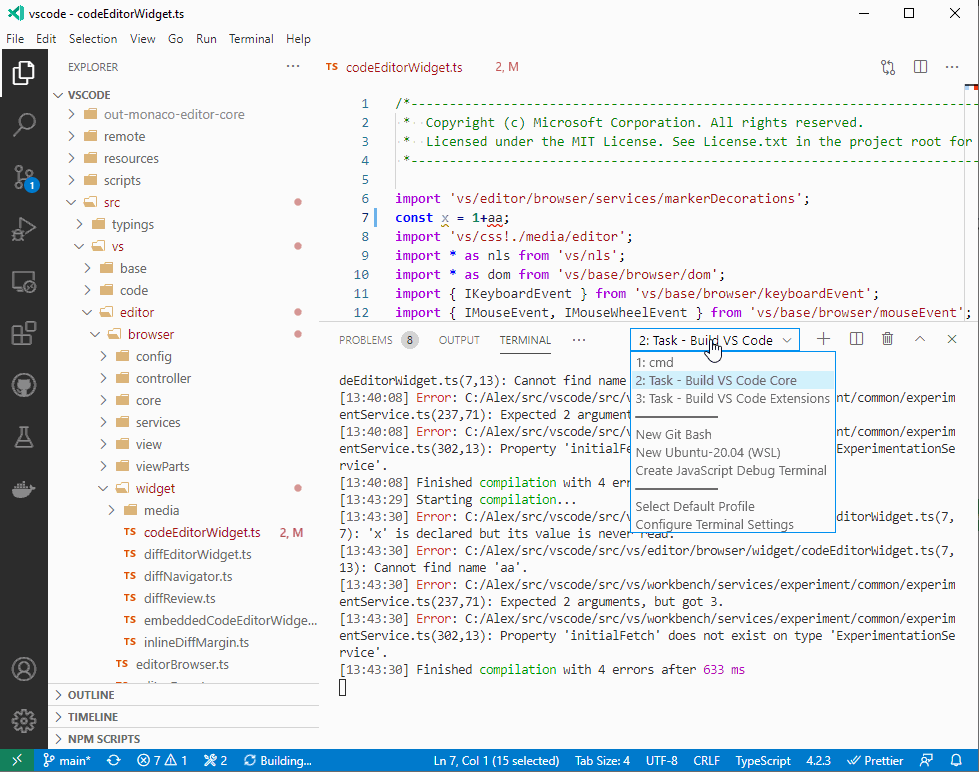Open the notifications bell
Image resolution: width=979 pixels, height=772 pixels.
[956, 760]
